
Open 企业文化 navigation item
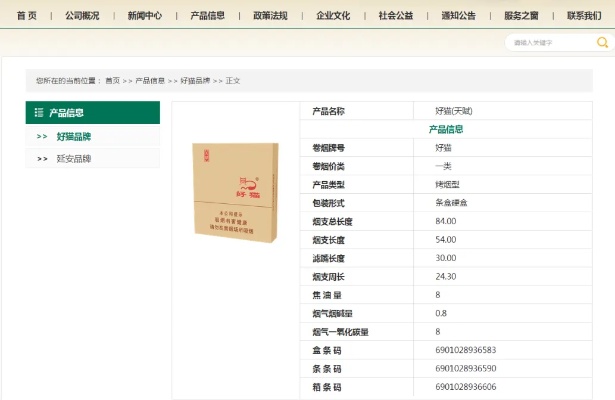333,16
